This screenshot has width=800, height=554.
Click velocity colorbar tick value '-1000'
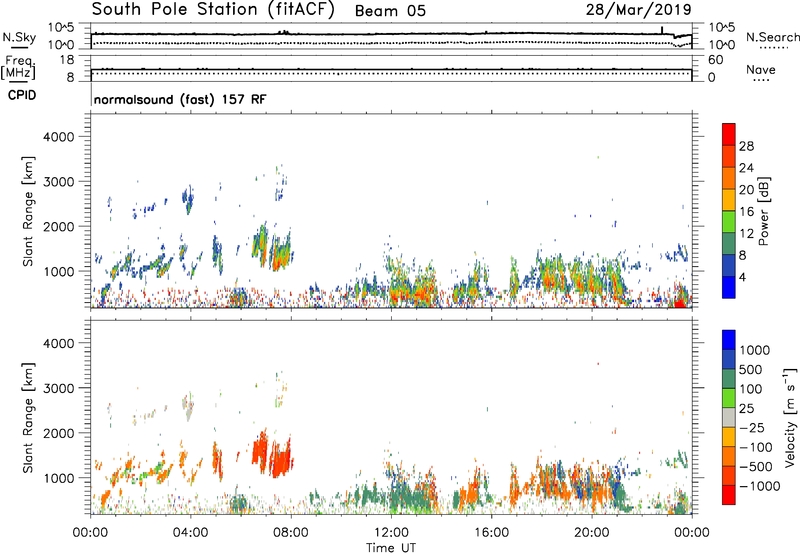coord(759,486)
